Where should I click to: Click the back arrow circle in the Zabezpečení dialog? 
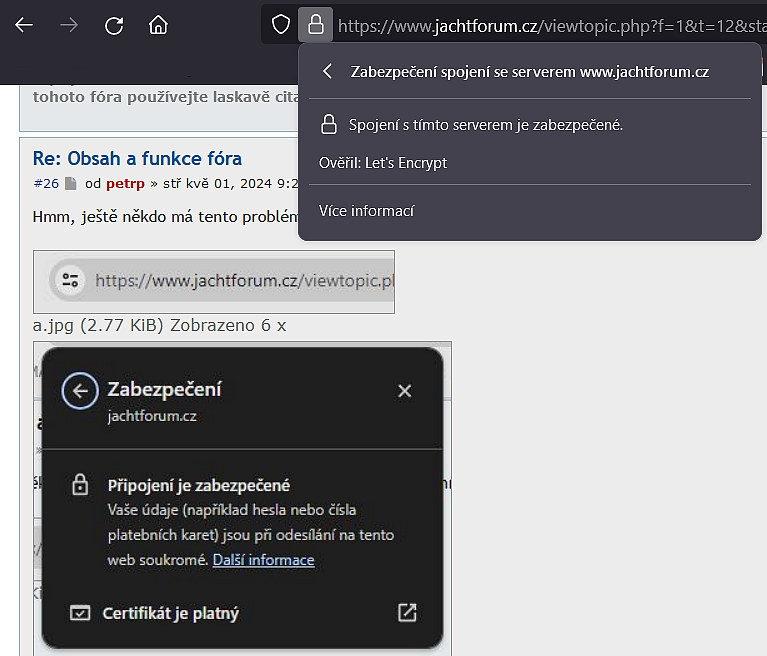pos(80,390)
